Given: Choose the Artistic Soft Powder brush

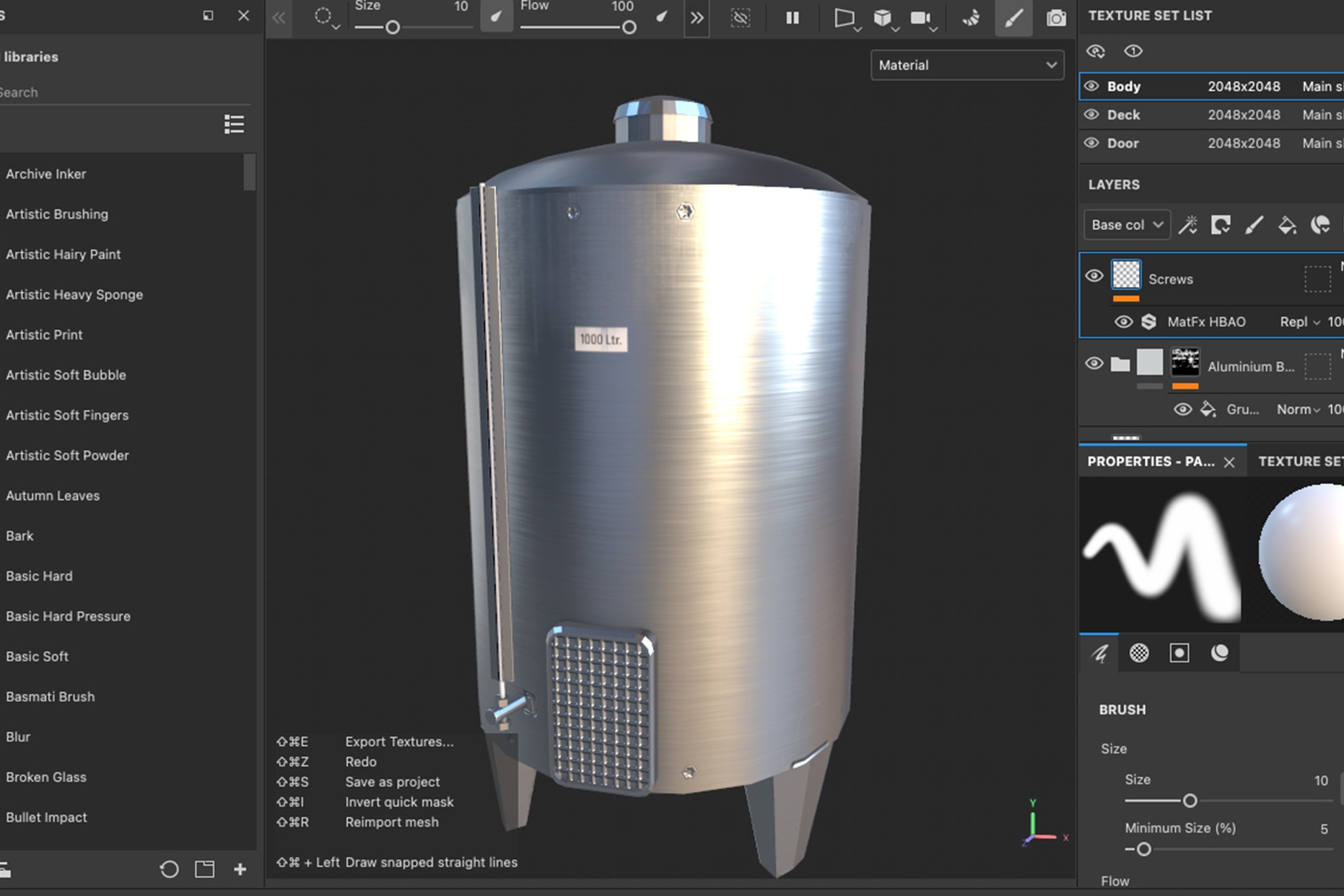Looking at the screenshot, I should 67,455.
